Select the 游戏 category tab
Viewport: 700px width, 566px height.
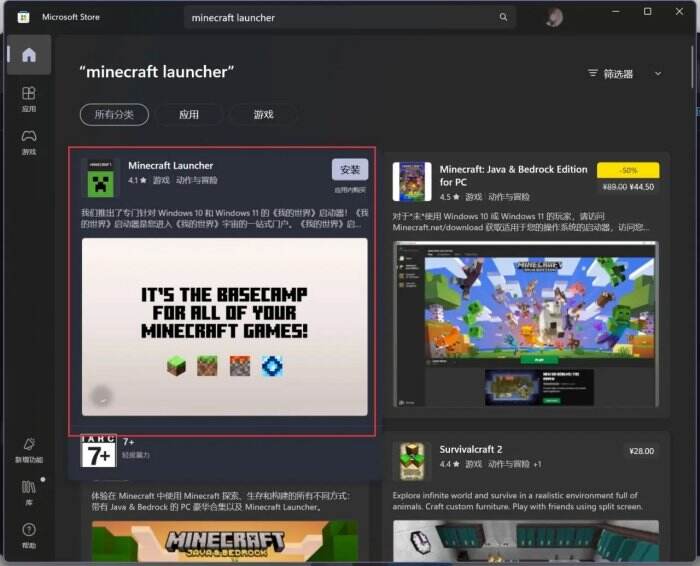pyautogui.click(x=263, y=115)
